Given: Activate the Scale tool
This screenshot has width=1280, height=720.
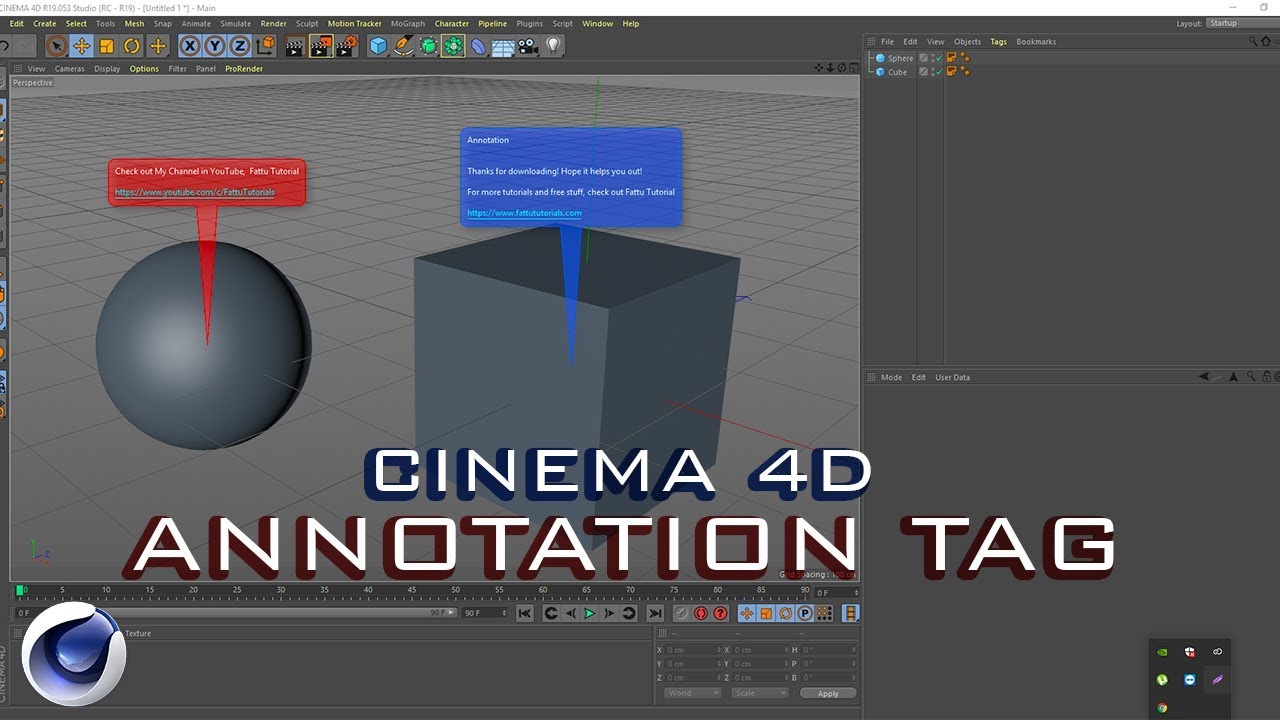Looking at the screenshot, I should click(x=107, y=46).
